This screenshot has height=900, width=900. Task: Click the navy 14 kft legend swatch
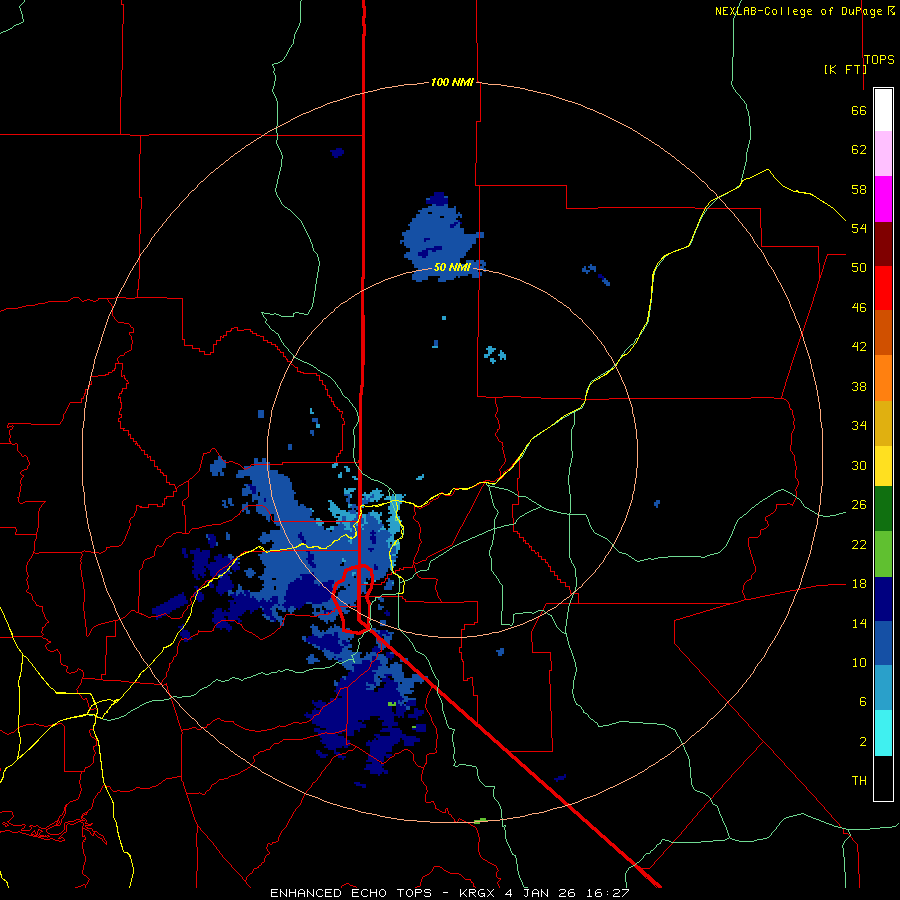pos(883,599)
